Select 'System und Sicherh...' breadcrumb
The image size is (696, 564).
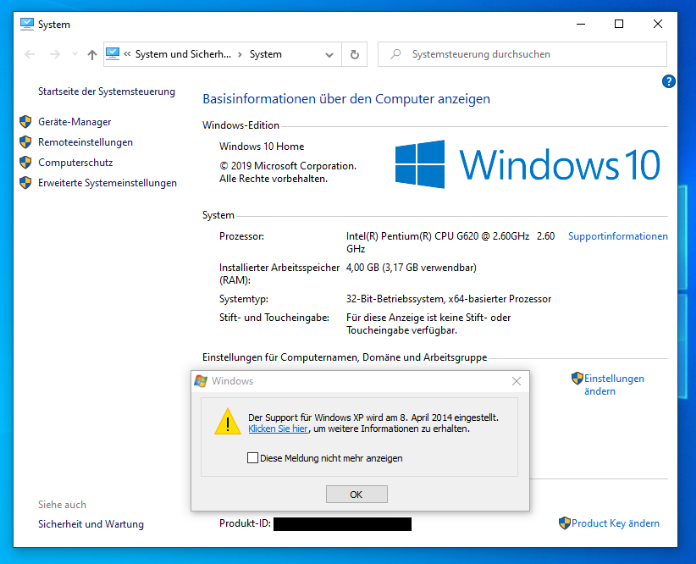tap(183, 54)
